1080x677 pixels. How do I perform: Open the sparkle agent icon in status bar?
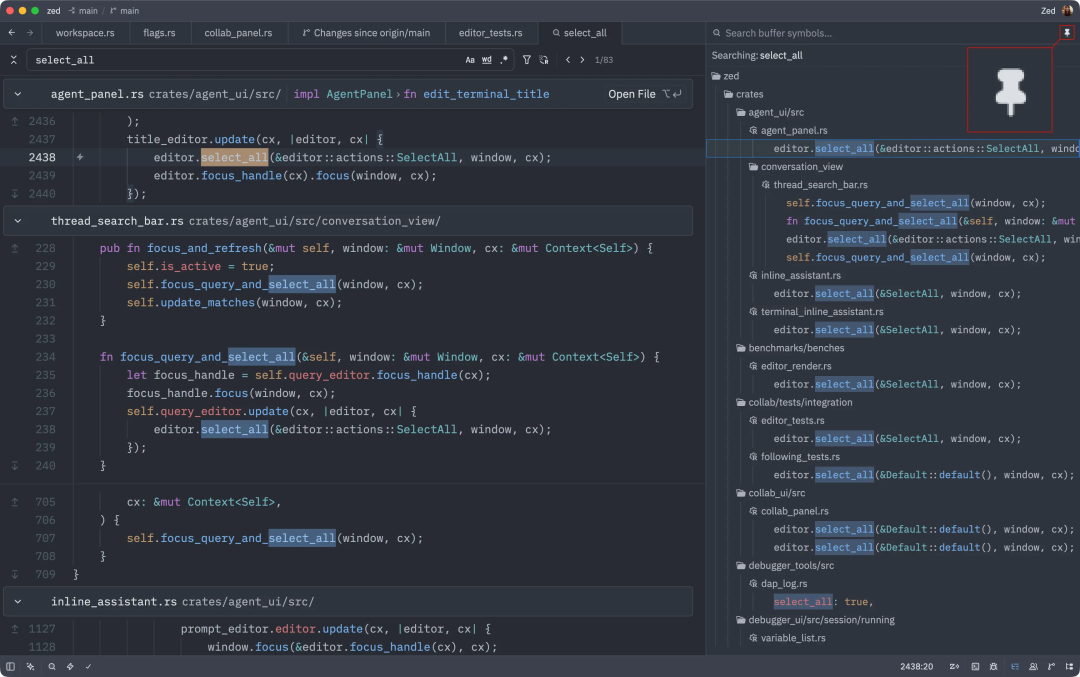point(30,666)
